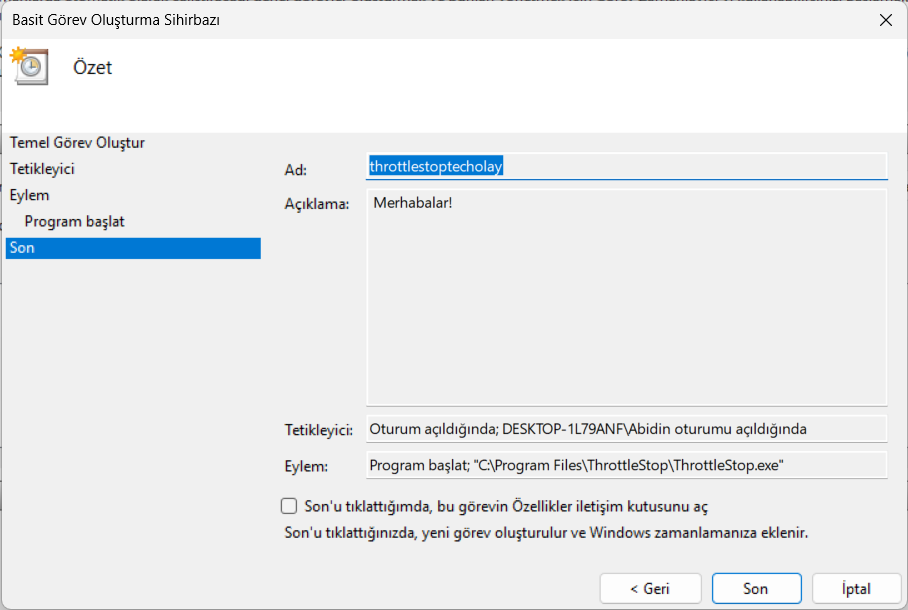The width and height of the screenshot is (908, 610).
Task: Click the 'Eylem:' field label
Action: click(306, 466)
